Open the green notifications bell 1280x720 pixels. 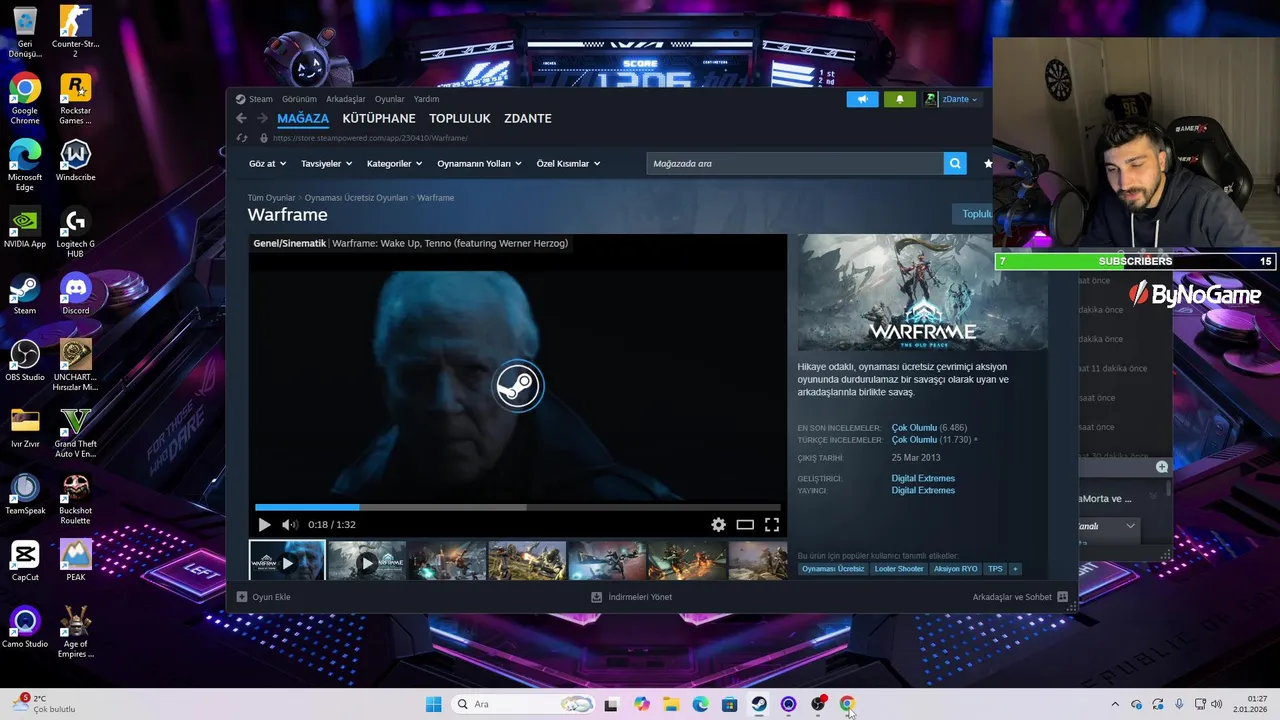899,99
